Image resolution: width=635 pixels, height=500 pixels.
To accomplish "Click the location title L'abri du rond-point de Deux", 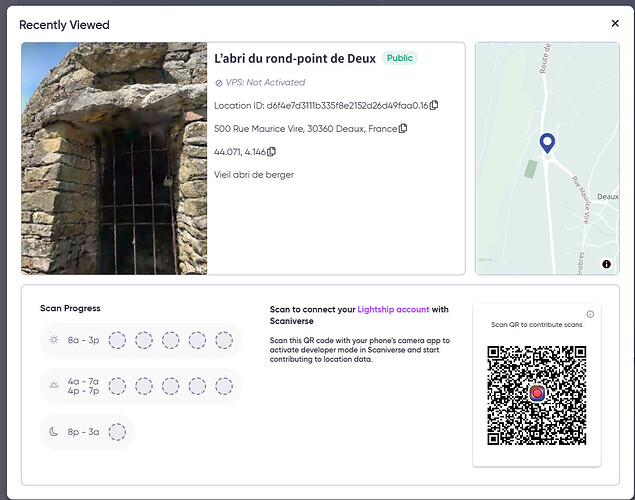I will [295, 59].
